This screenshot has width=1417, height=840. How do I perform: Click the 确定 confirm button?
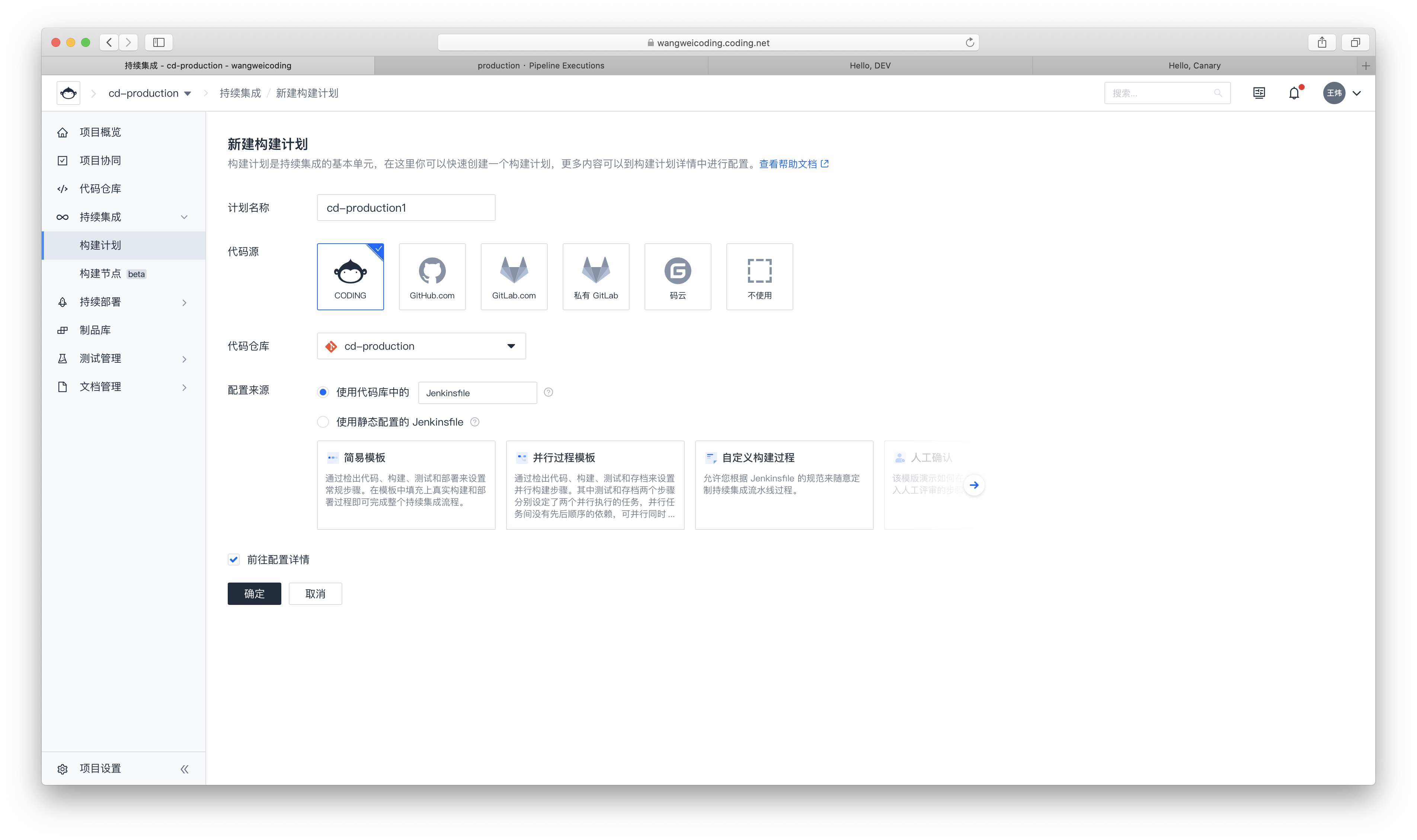tap(254, 593)
